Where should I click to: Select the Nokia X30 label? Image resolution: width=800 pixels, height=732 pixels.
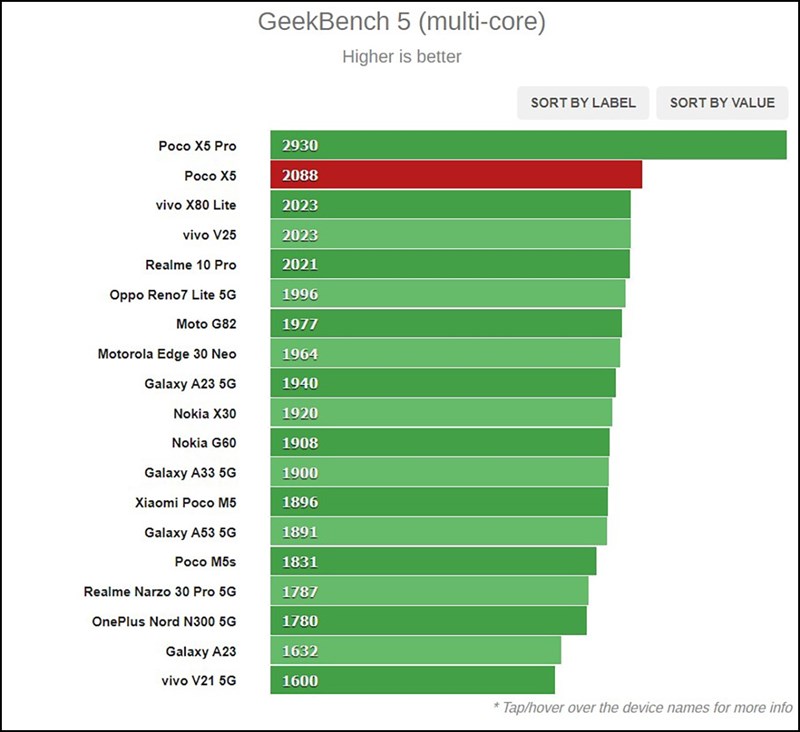pyautogui.click(x=205, y=413)
